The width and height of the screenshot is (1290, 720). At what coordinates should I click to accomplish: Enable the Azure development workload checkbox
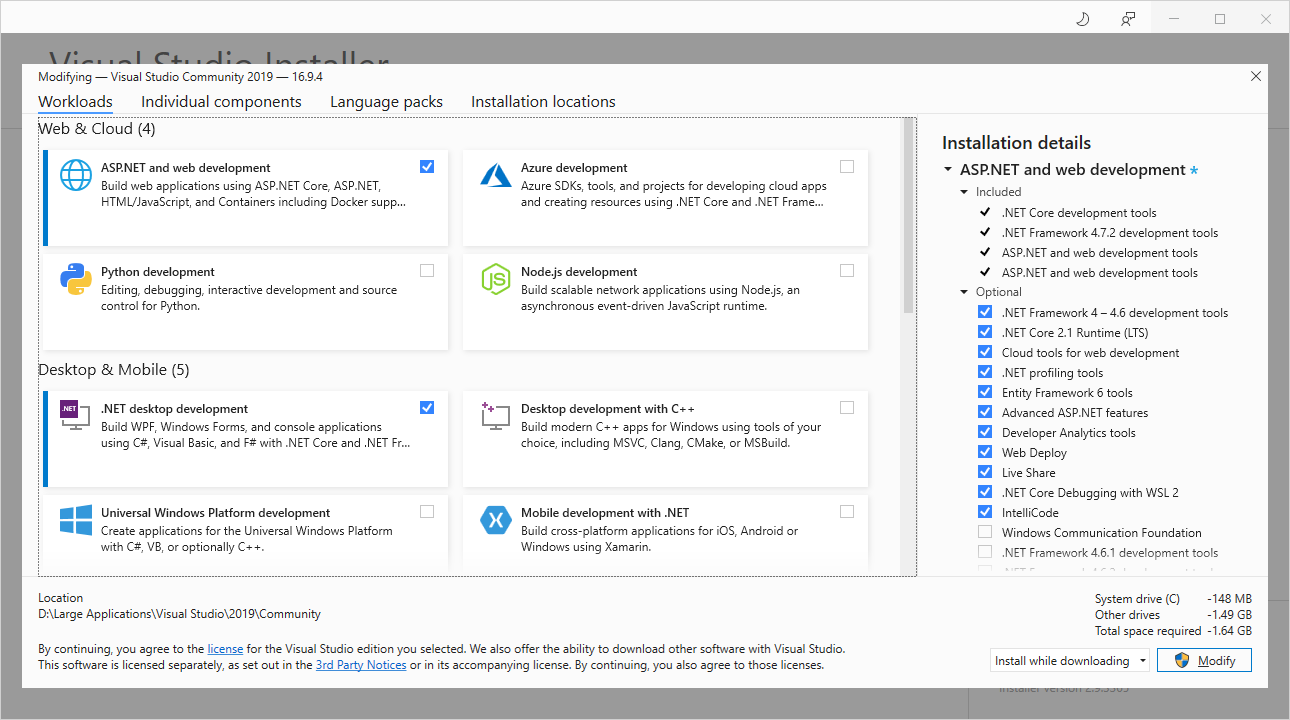coord(847,167)
